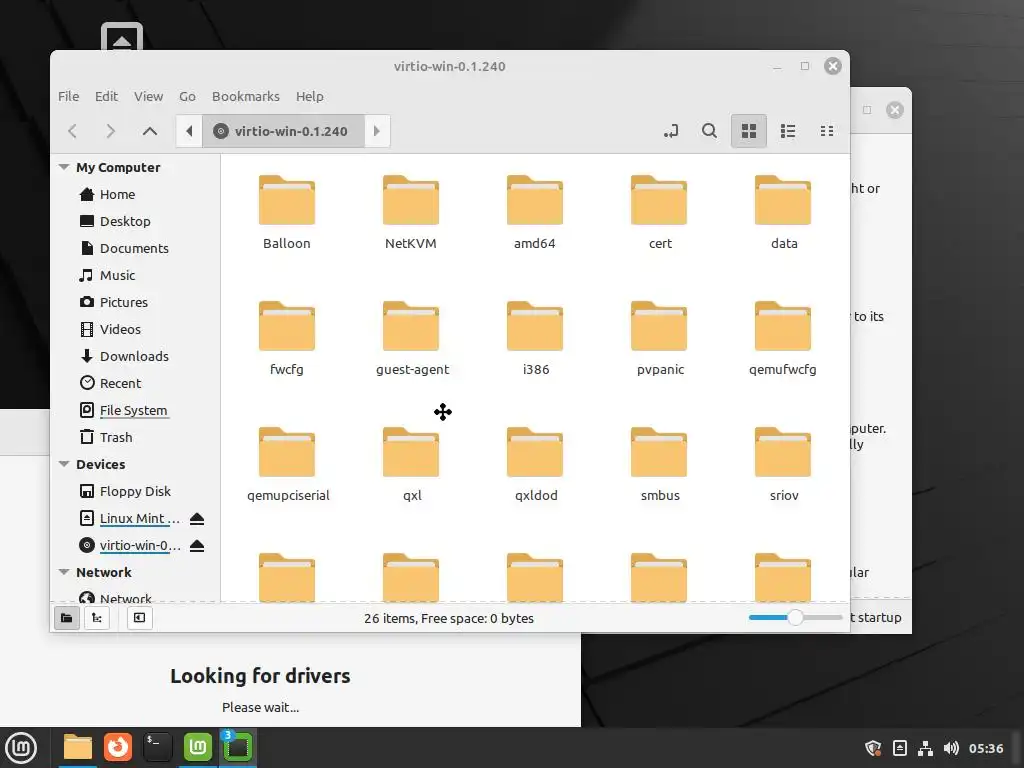
Task: Switch to compact view
Action: pyautogui.click(x=827, y=131)
